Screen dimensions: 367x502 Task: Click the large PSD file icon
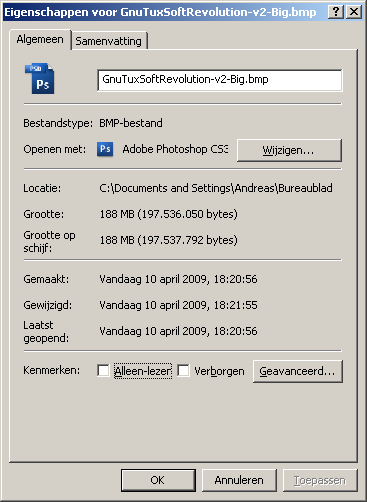pos(39,79)
